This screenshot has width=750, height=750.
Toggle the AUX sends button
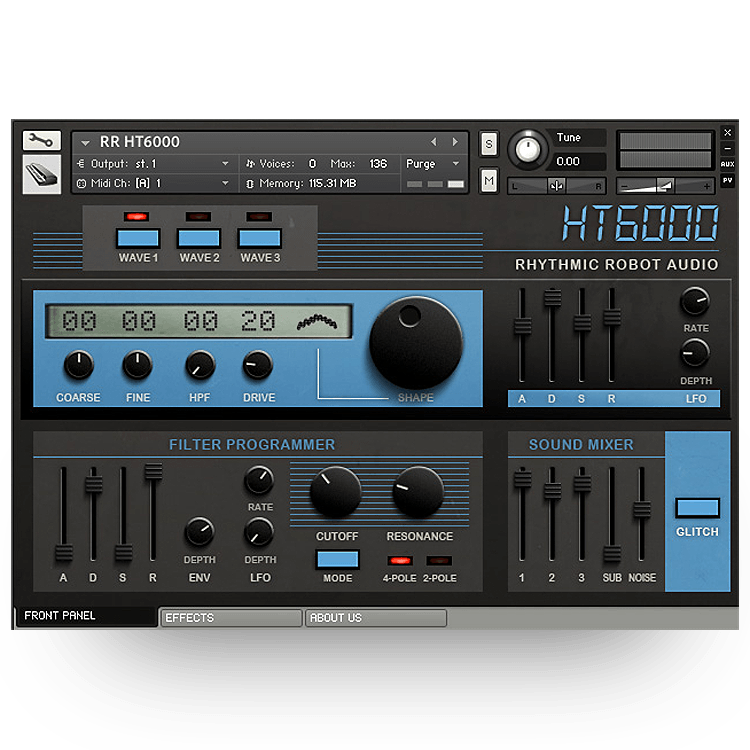[x=727, y=164]
